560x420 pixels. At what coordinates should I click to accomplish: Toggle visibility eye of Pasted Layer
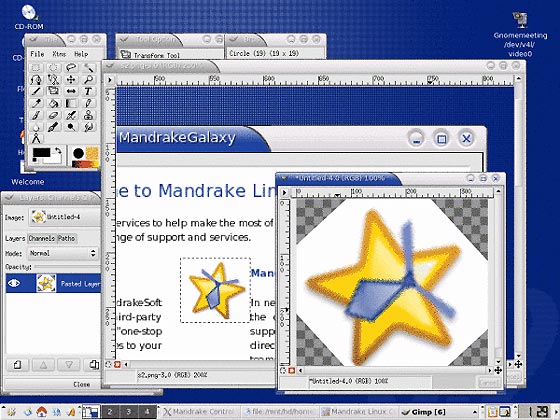[x=14, y=284]
